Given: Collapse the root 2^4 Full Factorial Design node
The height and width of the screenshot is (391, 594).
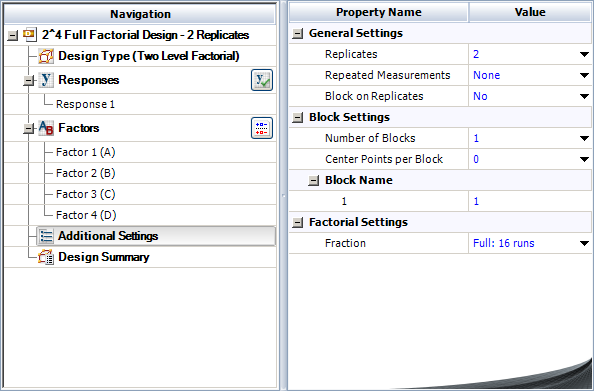Looking at the screenshot, I should coord(13,36).
